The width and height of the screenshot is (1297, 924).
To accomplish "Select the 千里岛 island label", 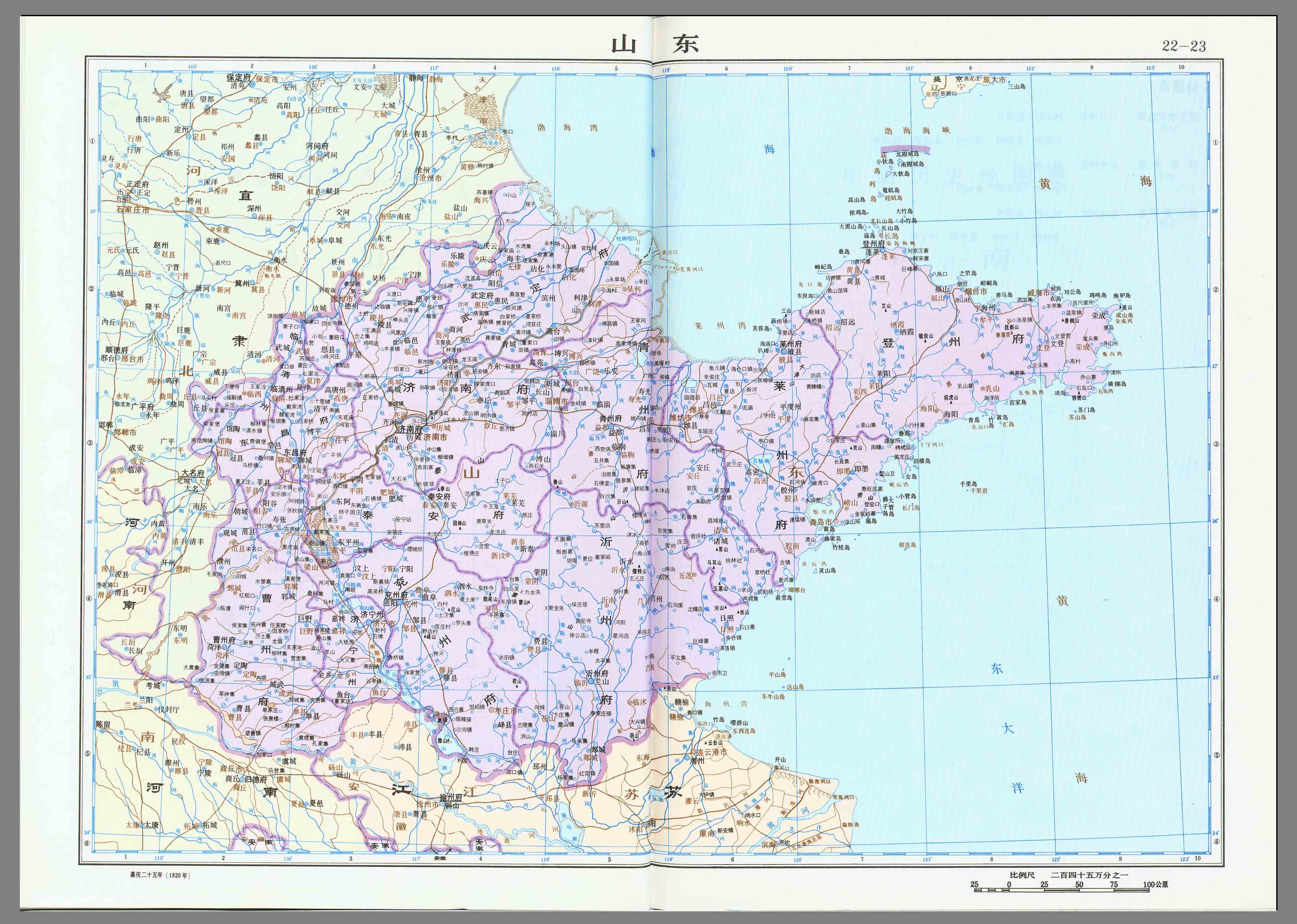I will (969, 484).
